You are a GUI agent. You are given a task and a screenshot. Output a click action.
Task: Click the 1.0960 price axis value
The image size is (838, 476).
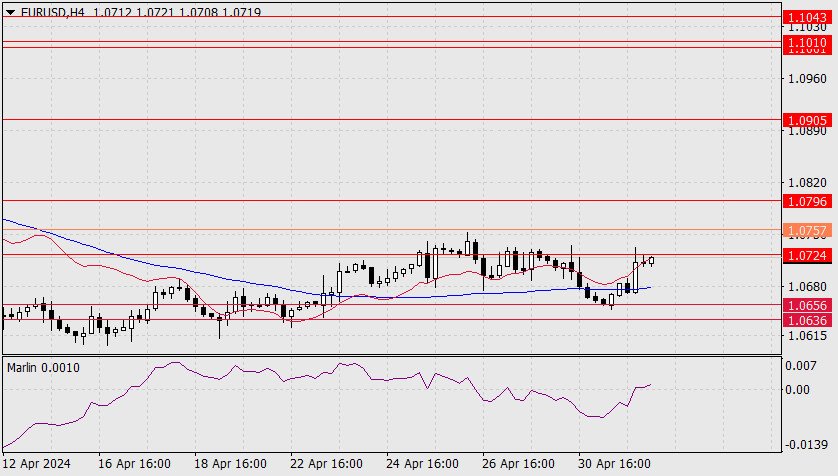808,79
